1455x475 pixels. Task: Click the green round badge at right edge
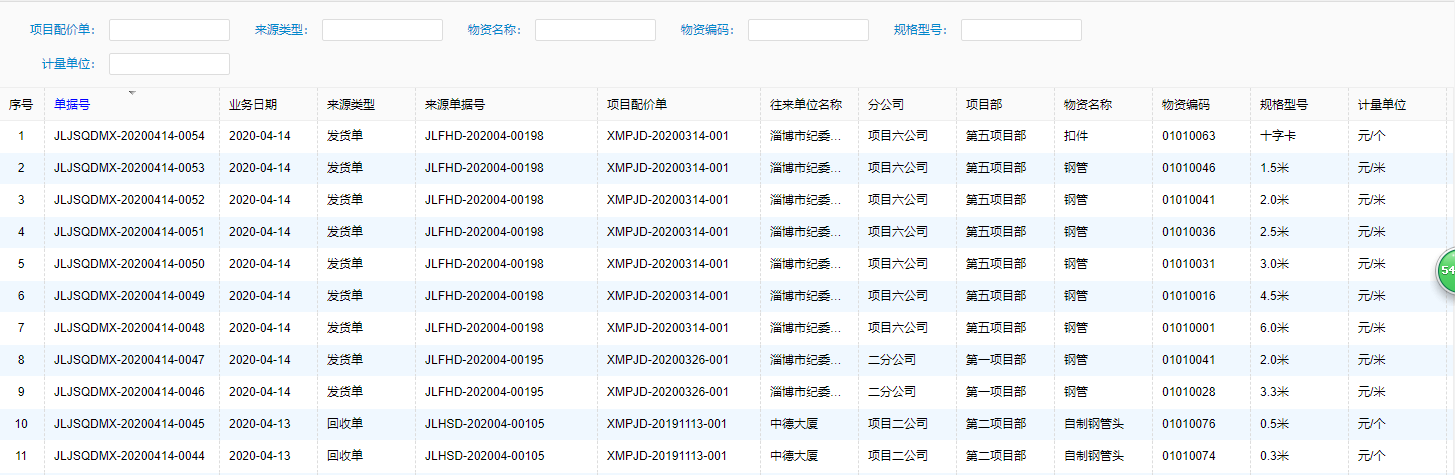1446,272
